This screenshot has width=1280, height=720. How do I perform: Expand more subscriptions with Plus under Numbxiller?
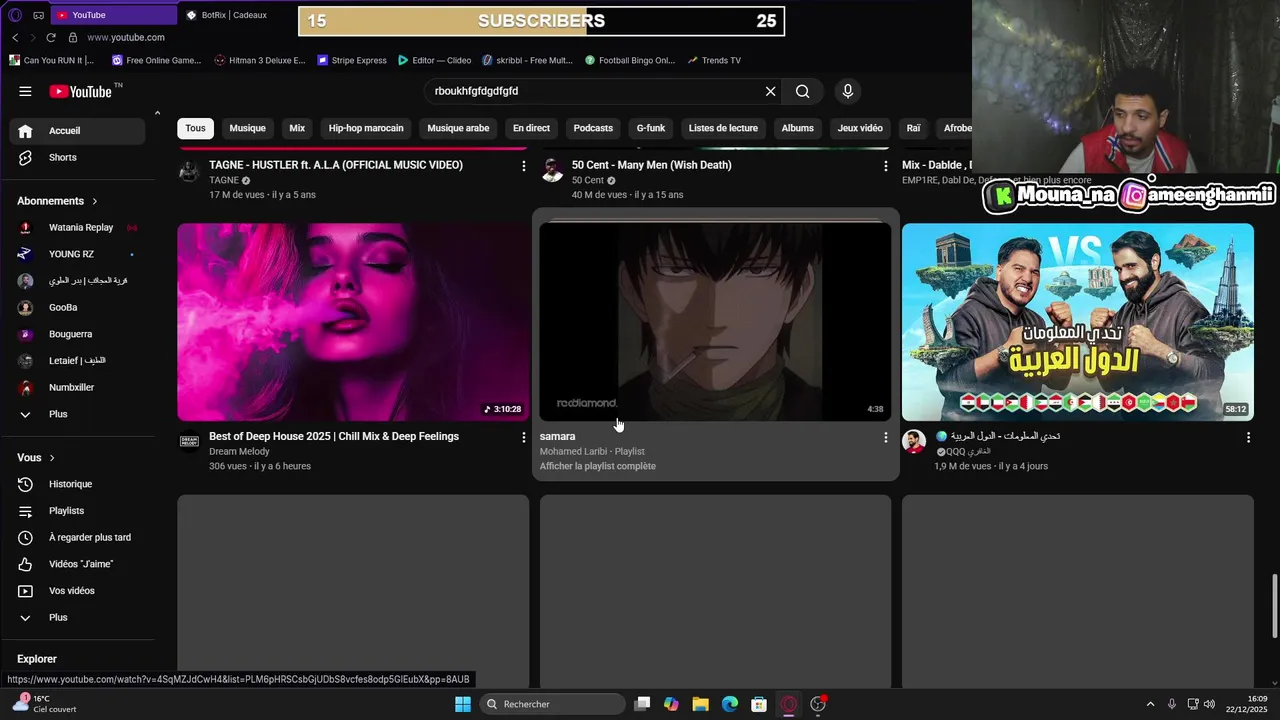[77, 414]
